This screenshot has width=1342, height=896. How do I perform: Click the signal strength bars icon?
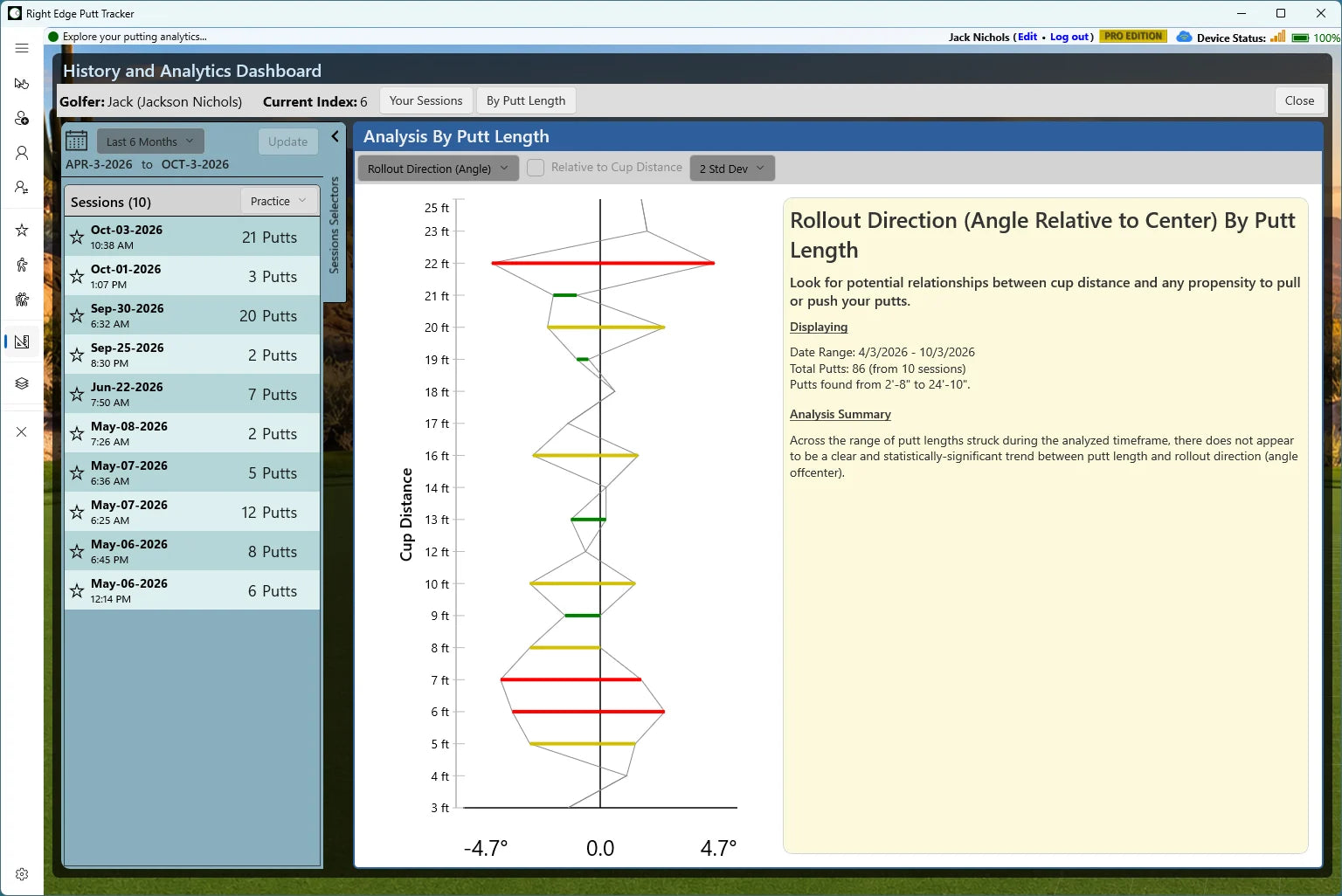(x=1278, y=37)
